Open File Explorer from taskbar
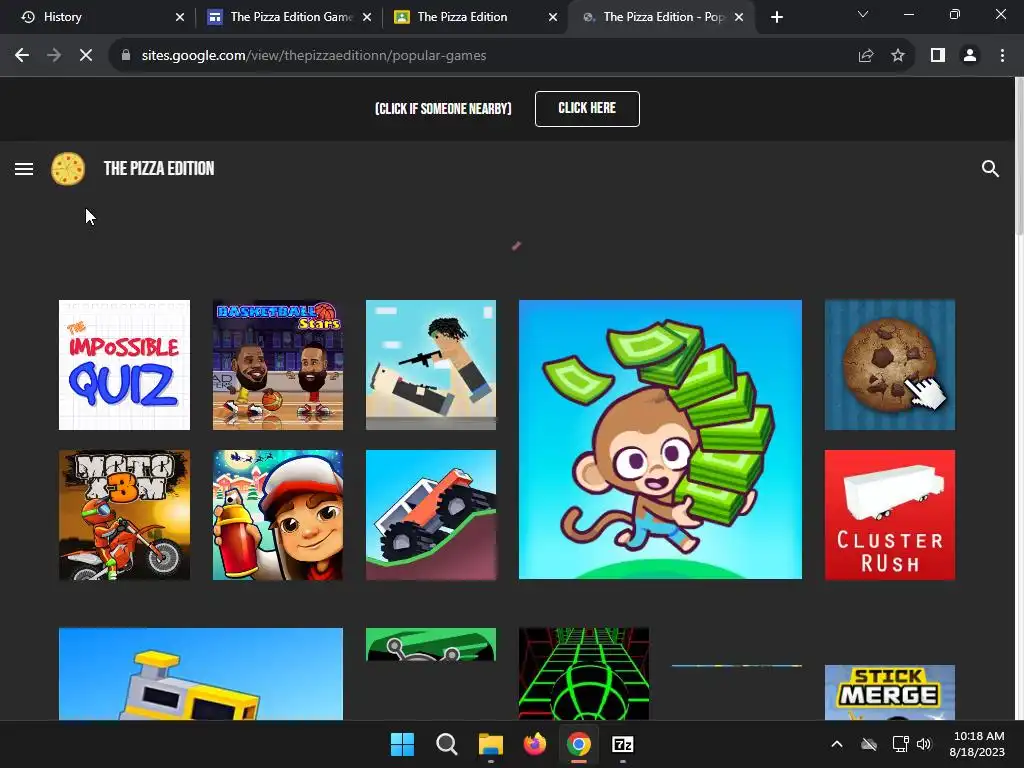The height and width of the screenshot is (768, 1024). coord(490,744)
